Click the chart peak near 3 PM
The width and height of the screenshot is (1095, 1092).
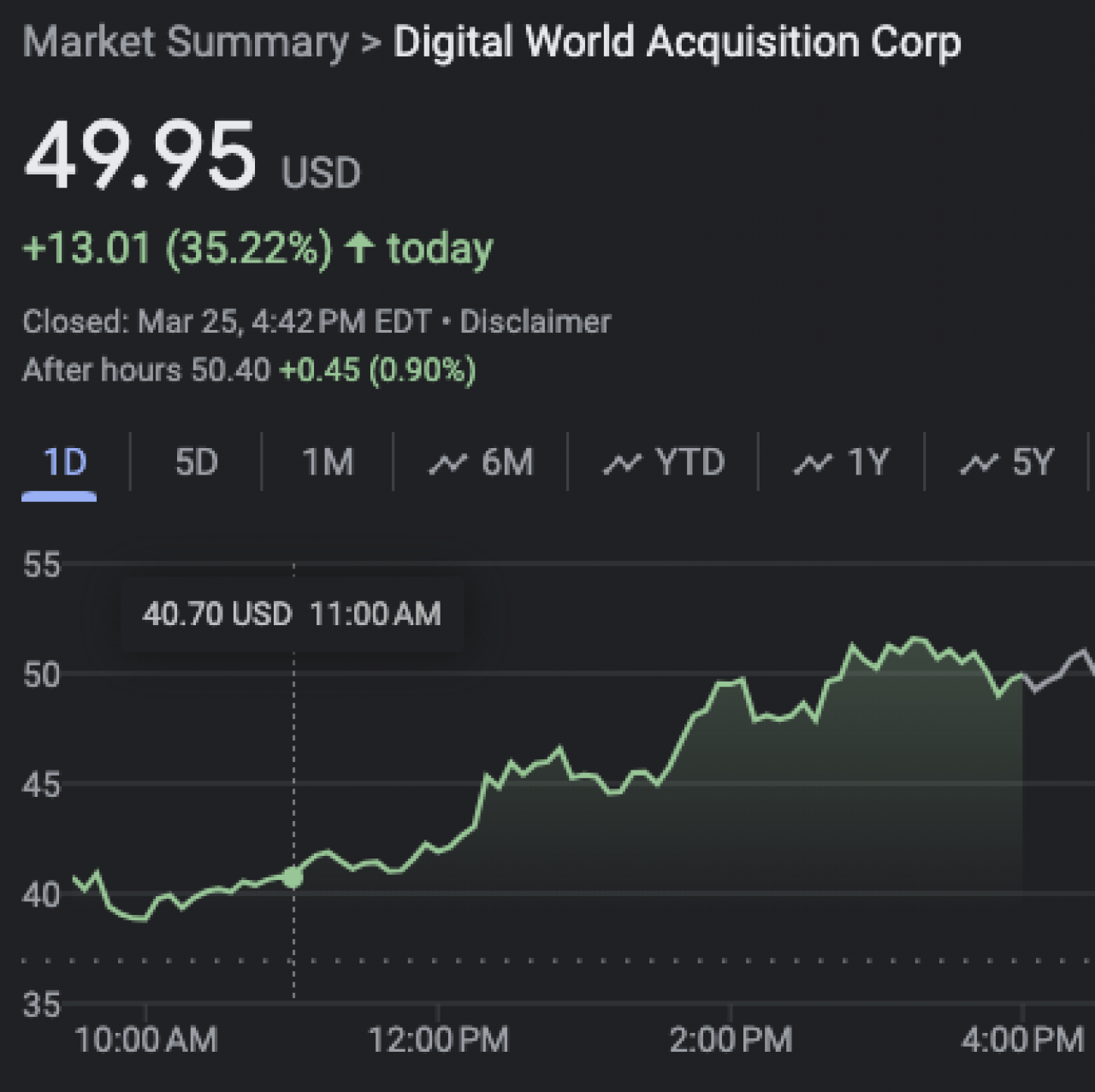(x=917, y=638)
